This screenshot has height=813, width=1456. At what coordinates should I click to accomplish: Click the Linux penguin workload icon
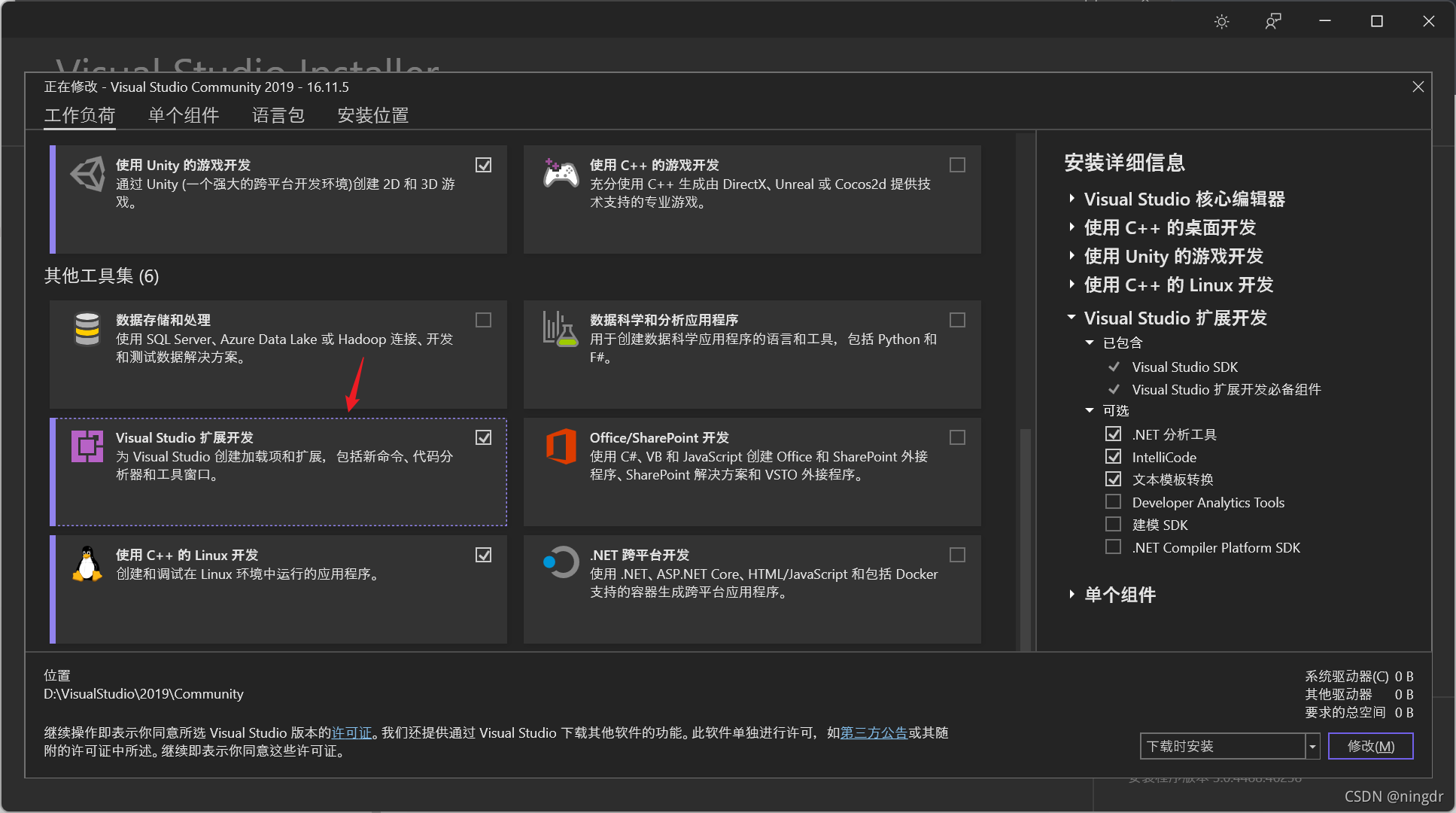[x=87, y=565]
